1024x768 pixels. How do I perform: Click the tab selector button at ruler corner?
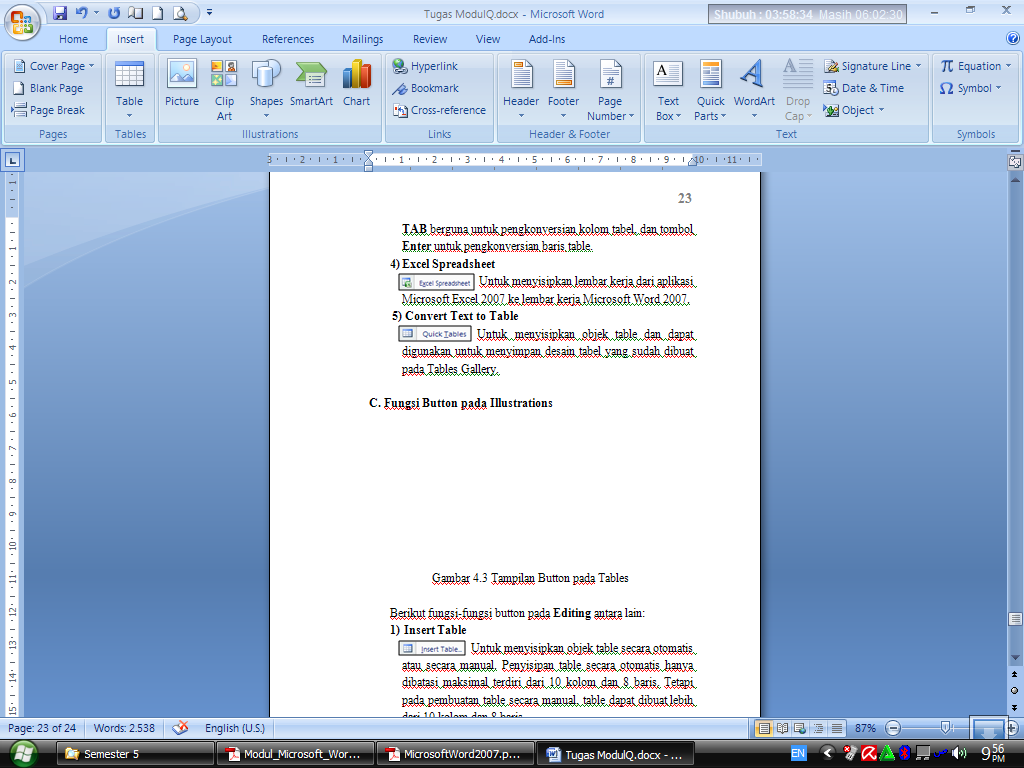[x=12, y=160]
